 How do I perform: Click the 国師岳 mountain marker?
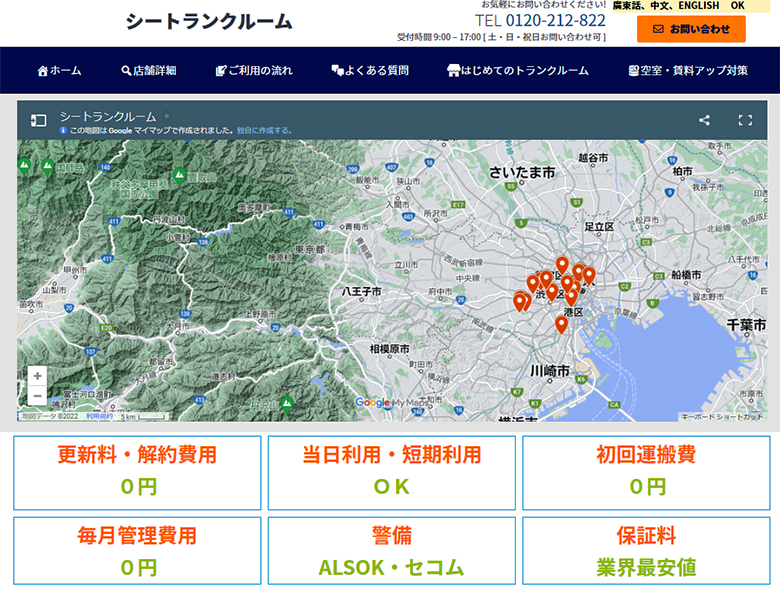pyautogui.click(x=48, y=166)
